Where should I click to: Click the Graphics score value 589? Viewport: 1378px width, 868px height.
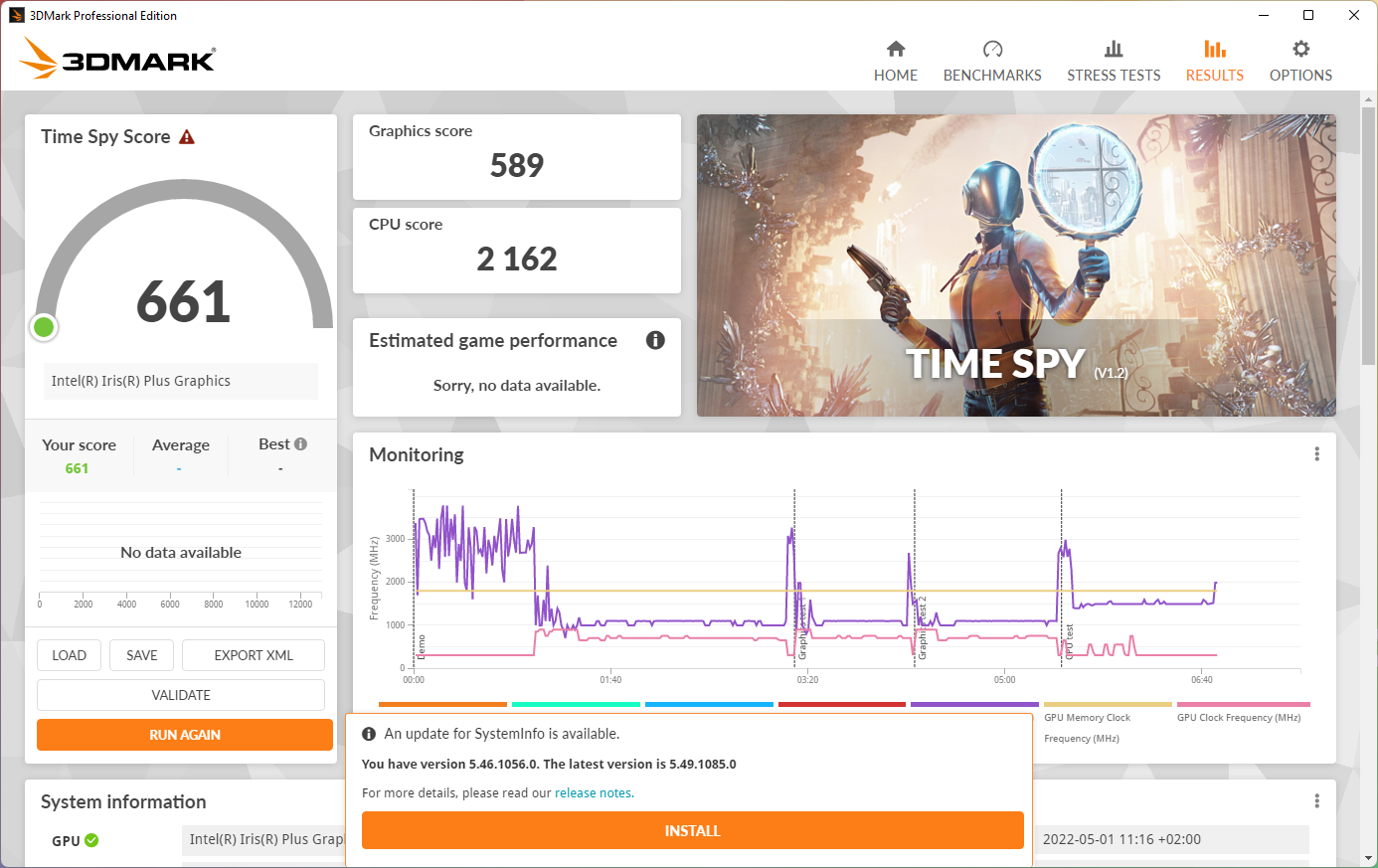517,165
